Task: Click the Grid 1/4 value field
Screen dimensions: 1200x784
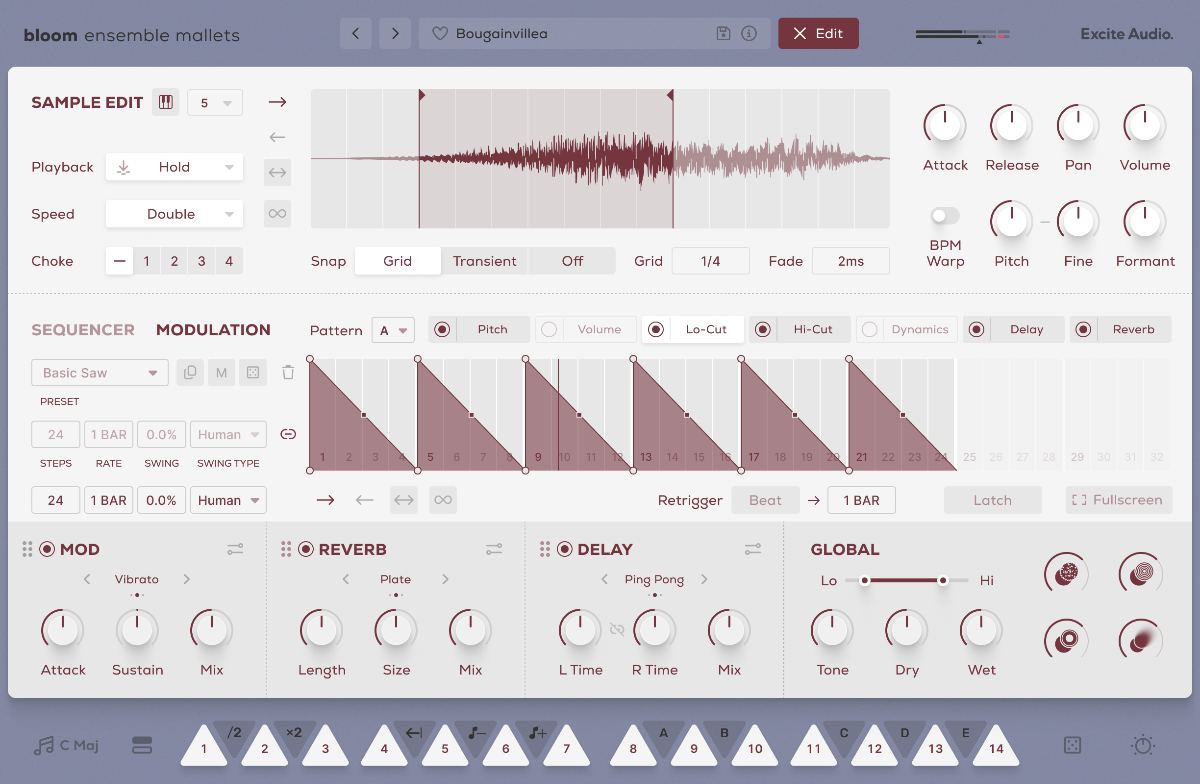Action: (711, 261)
